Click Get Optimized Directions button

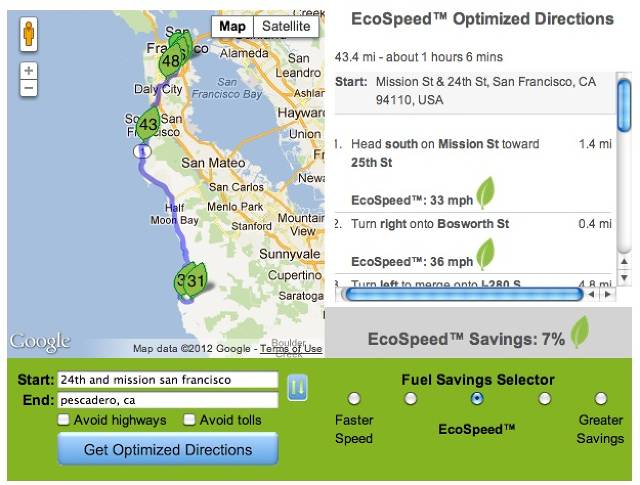tap(168, 449)
